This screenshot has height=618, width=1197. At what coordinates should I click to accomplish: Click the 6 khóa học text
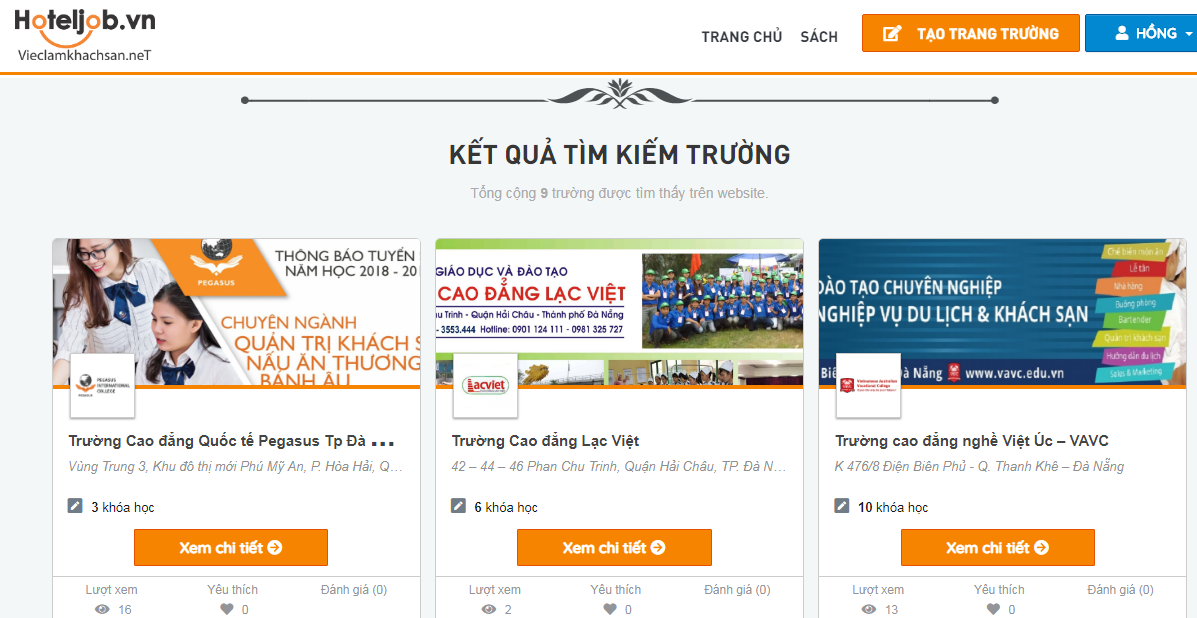pos(506,507)
